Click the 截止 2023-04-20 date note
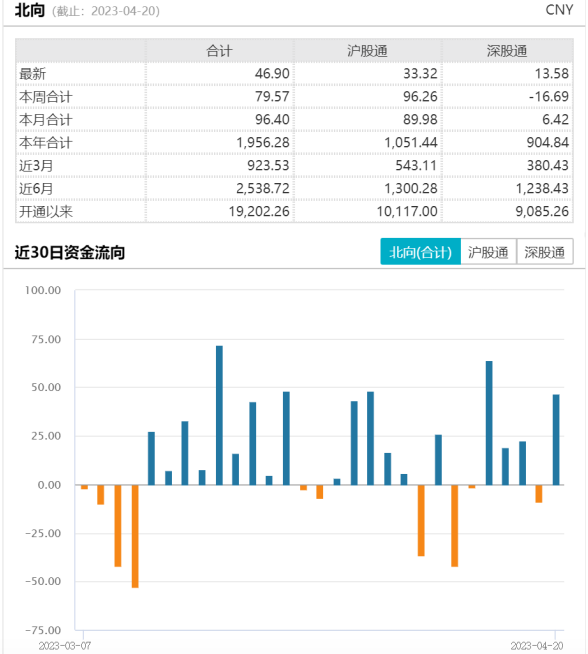Screen dimensions: 588x654 pyautogui.click(x=106, y=11)
